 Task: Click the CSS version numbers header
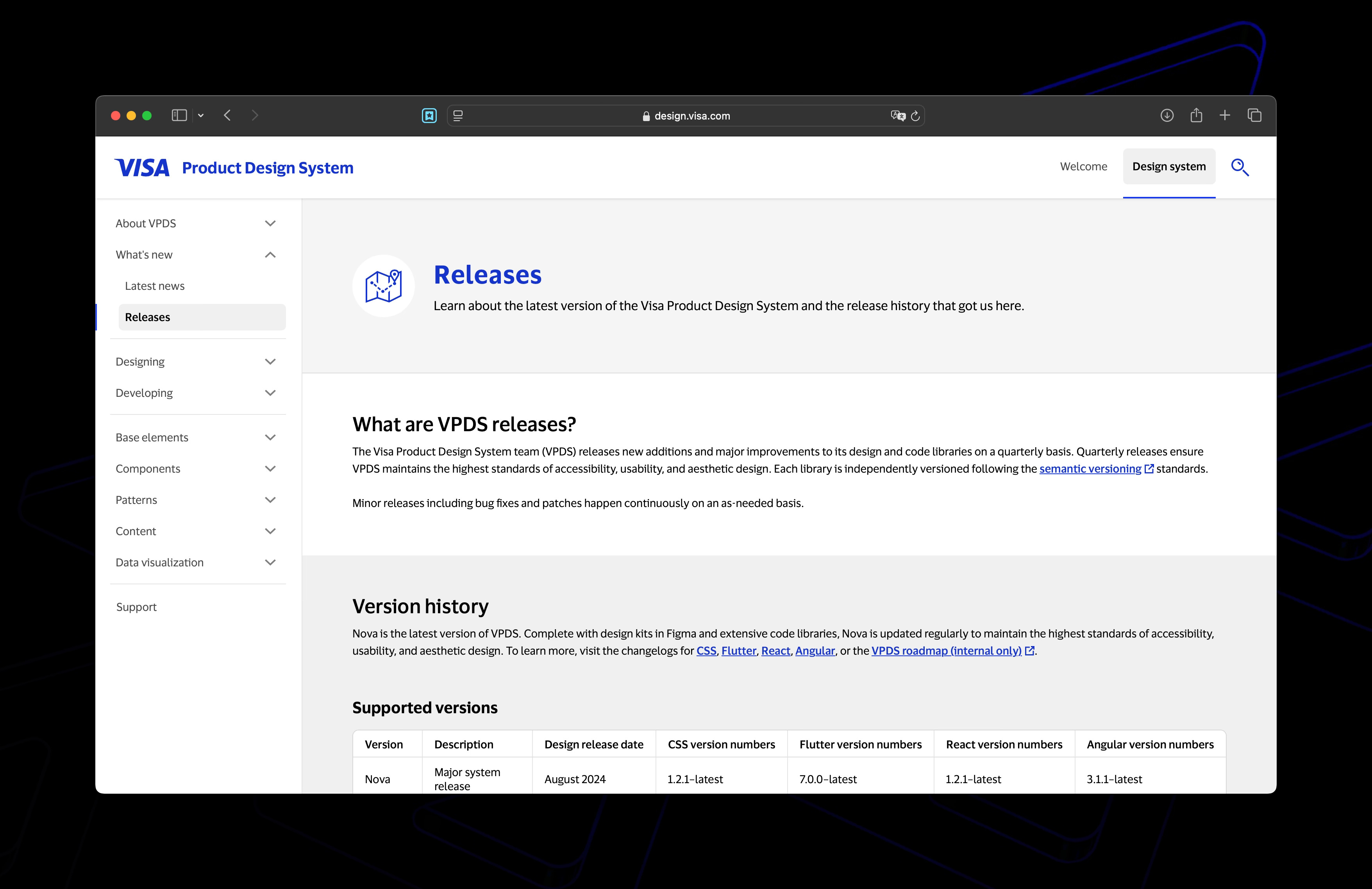pyautogui.click(x=721, y=744)
